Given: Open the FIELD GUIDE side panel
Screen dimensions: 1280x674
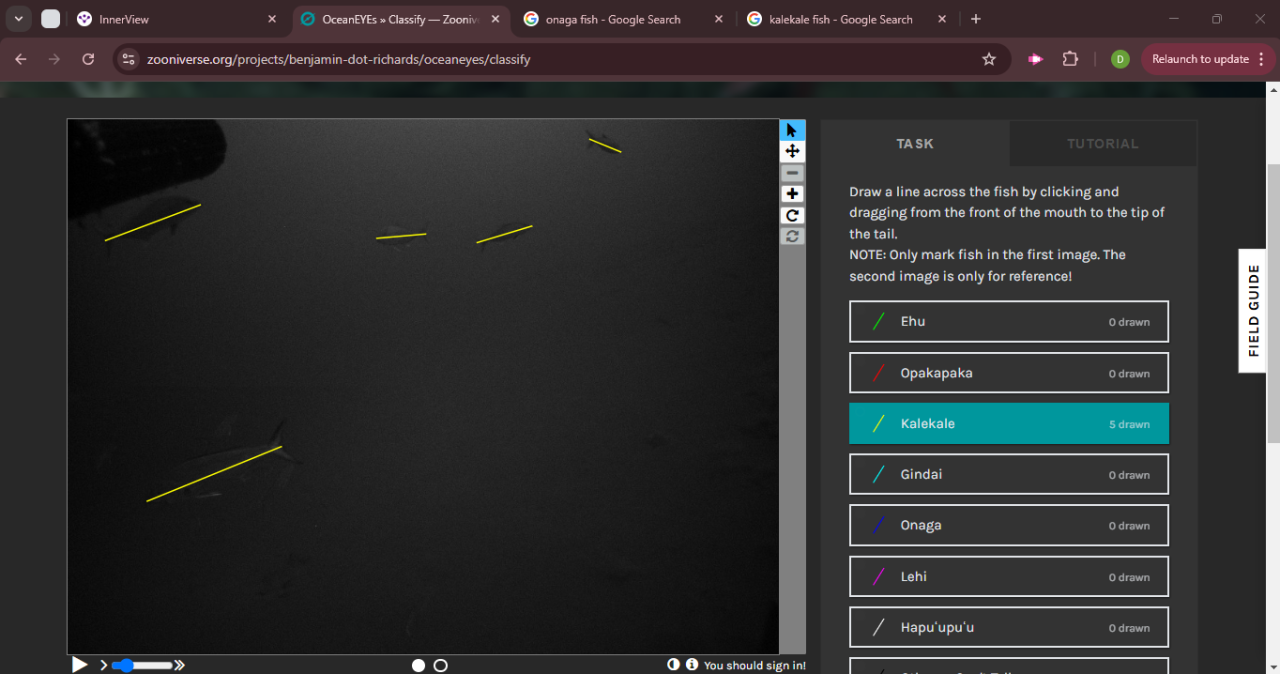Looking at the screenshot, I should pyautogui.click(x=1253, y=311).
